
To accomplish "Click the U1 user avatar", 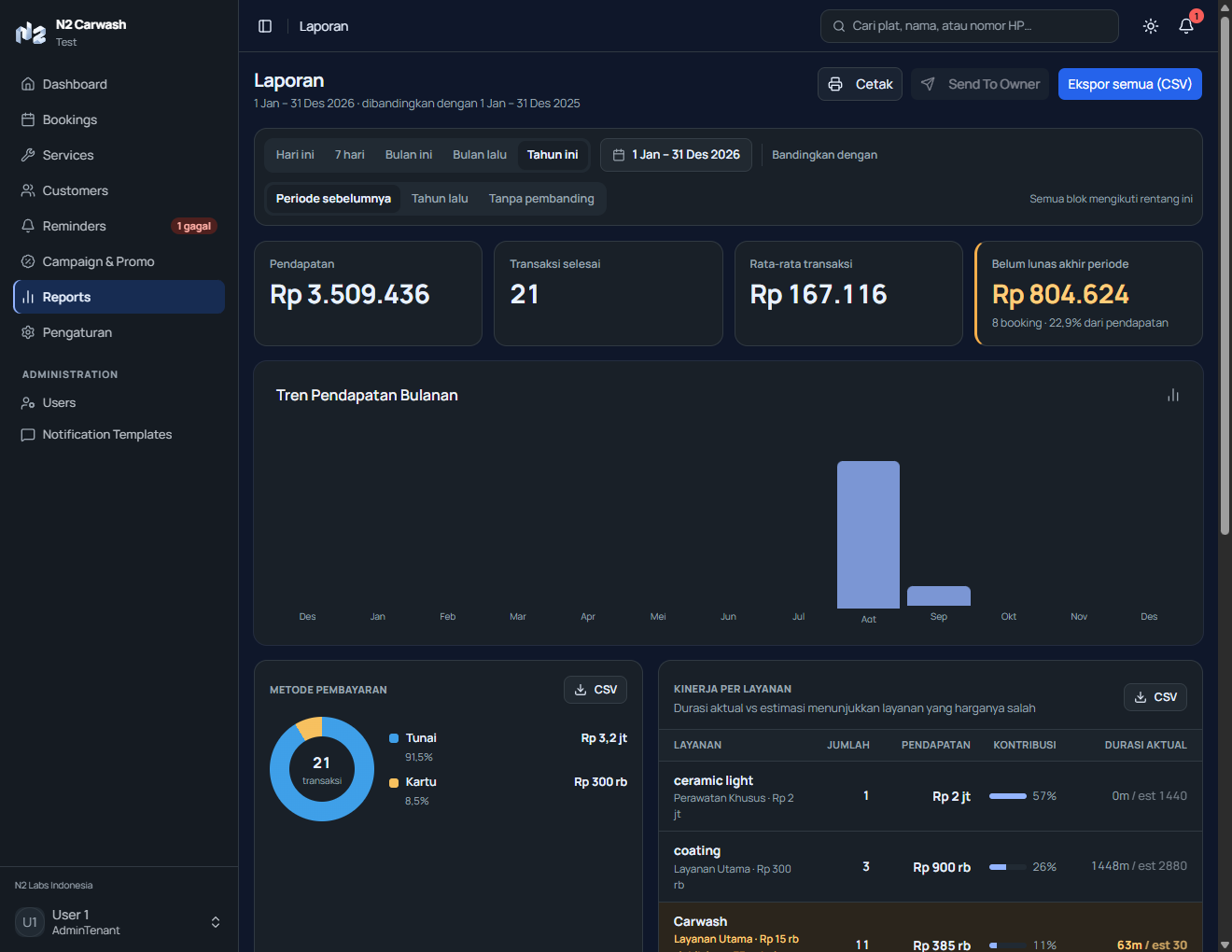I will pyautogui.click(x=30, y=922).
